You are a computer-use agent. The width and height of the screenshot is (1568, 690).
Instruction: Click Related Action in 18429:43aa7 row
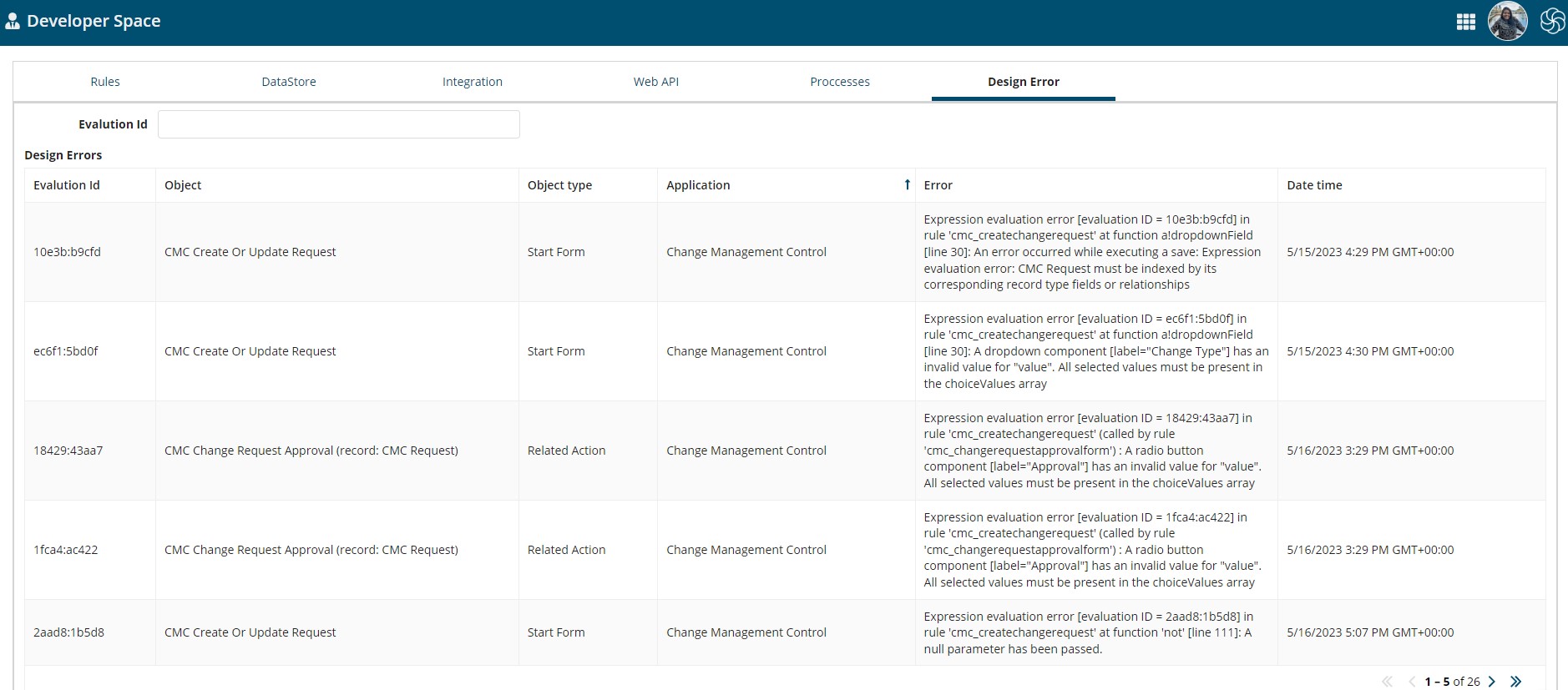point(567,451)
